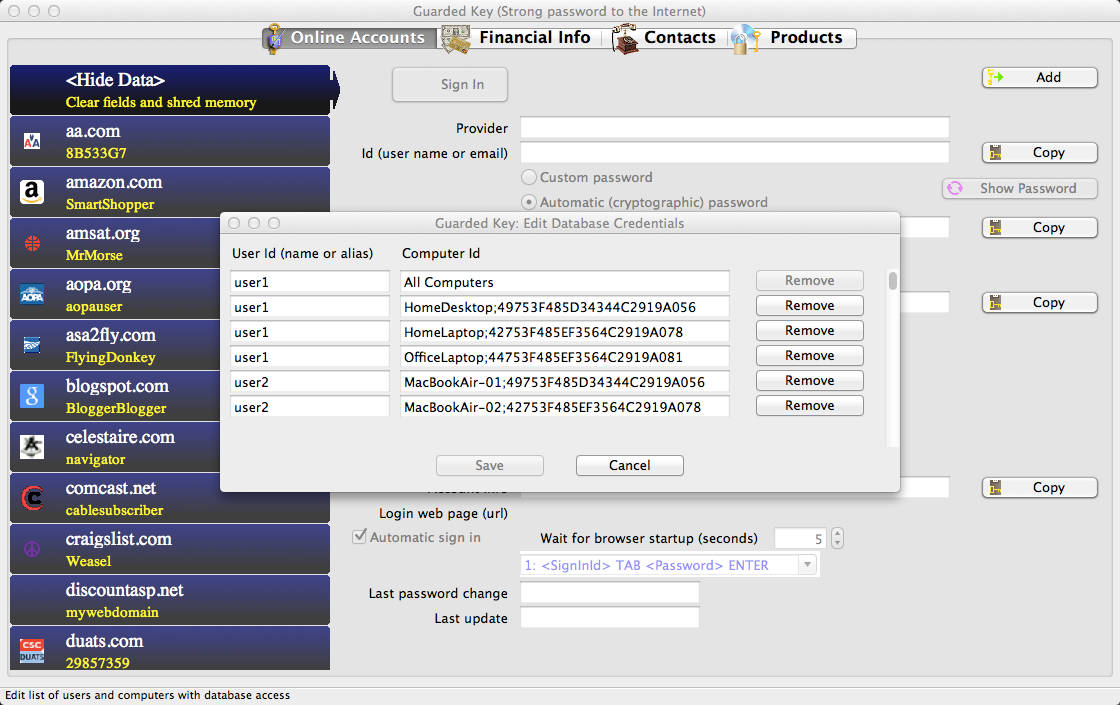
Task: Select the amazon.com SmartShopper account
Action: [x=170, y=192]
